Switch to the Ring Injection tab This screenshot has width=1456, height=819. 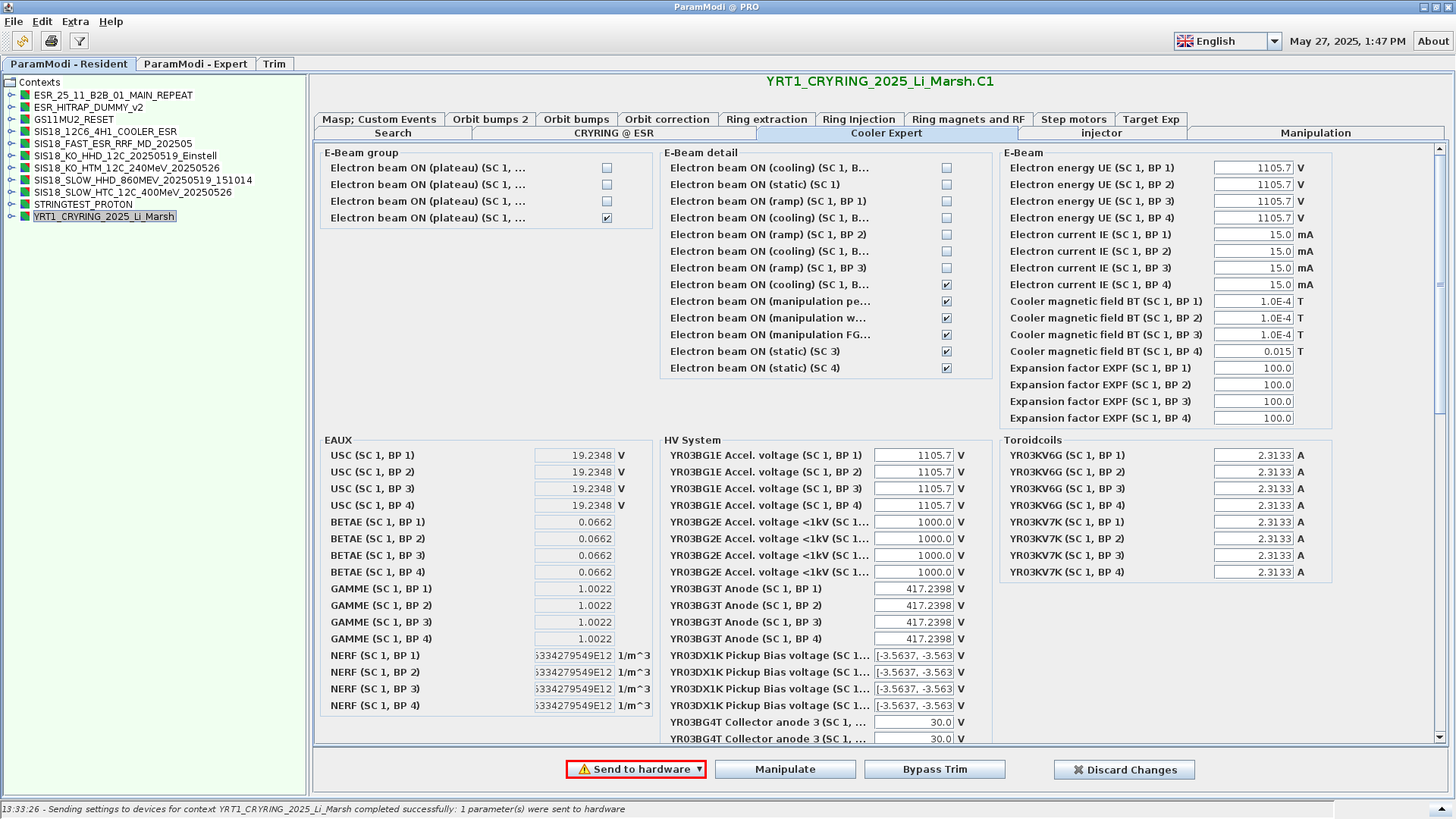(858, 119)
